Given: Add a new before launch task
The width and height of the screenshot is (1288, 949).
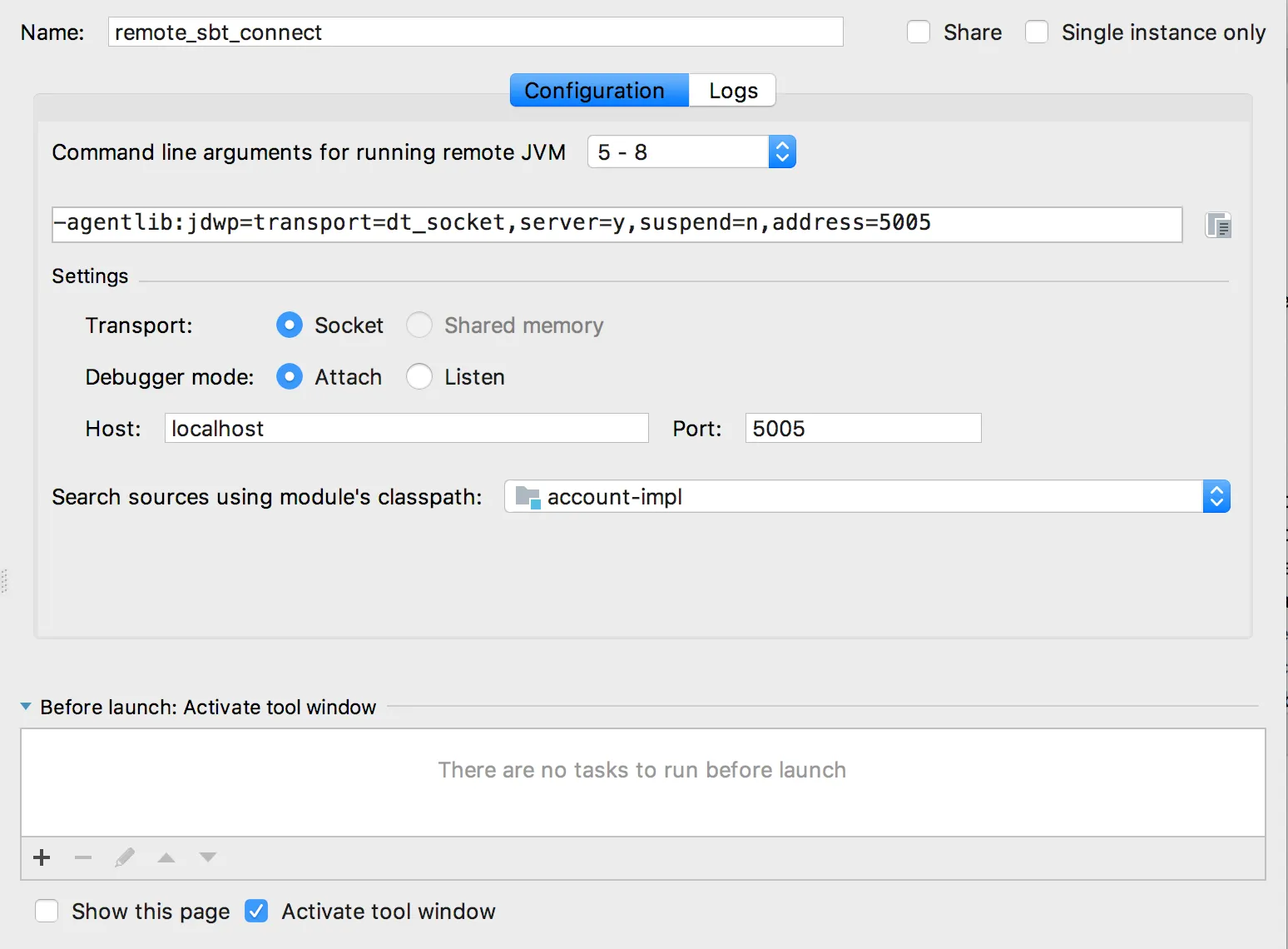Looking at the screenshot, I should pos(42,857).
